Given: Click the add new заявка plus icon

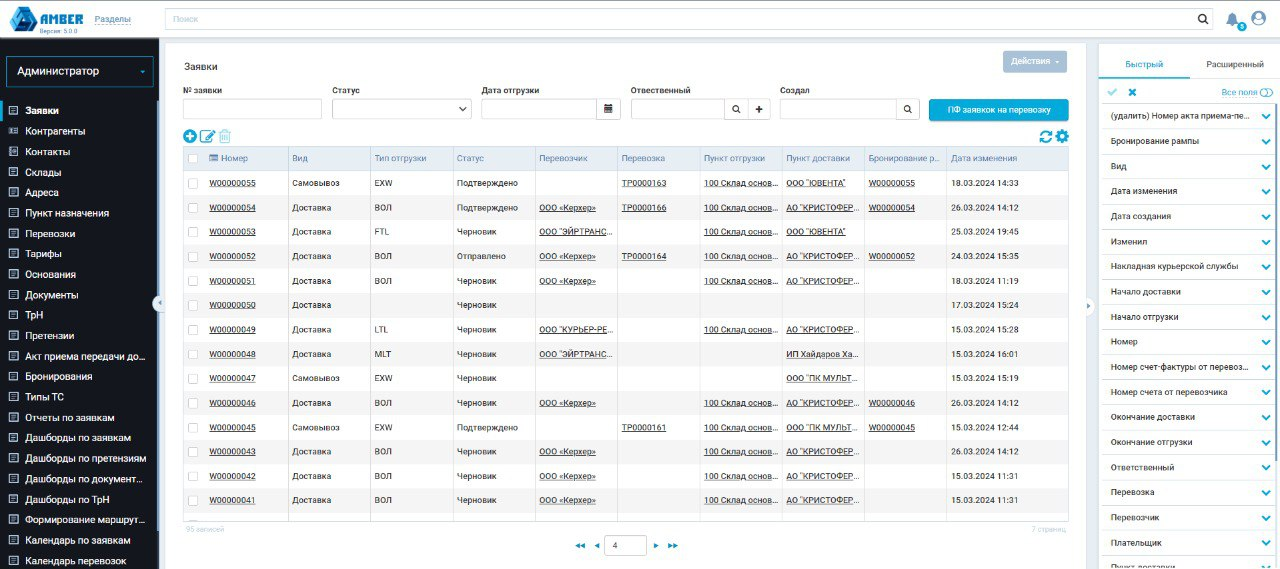Looking at the screenshot, I should (x=190, y=136).
